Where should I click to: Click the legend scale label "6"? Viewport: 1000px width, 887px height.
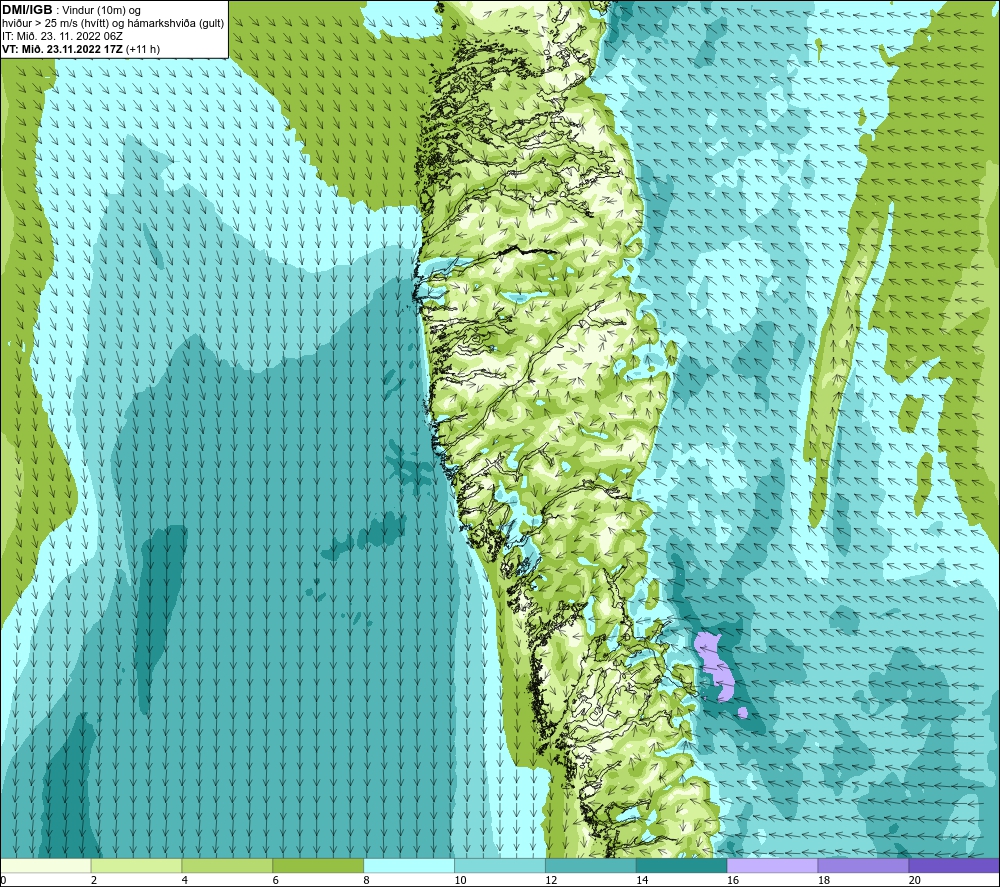pyautogui.click(x=276, y=881)
